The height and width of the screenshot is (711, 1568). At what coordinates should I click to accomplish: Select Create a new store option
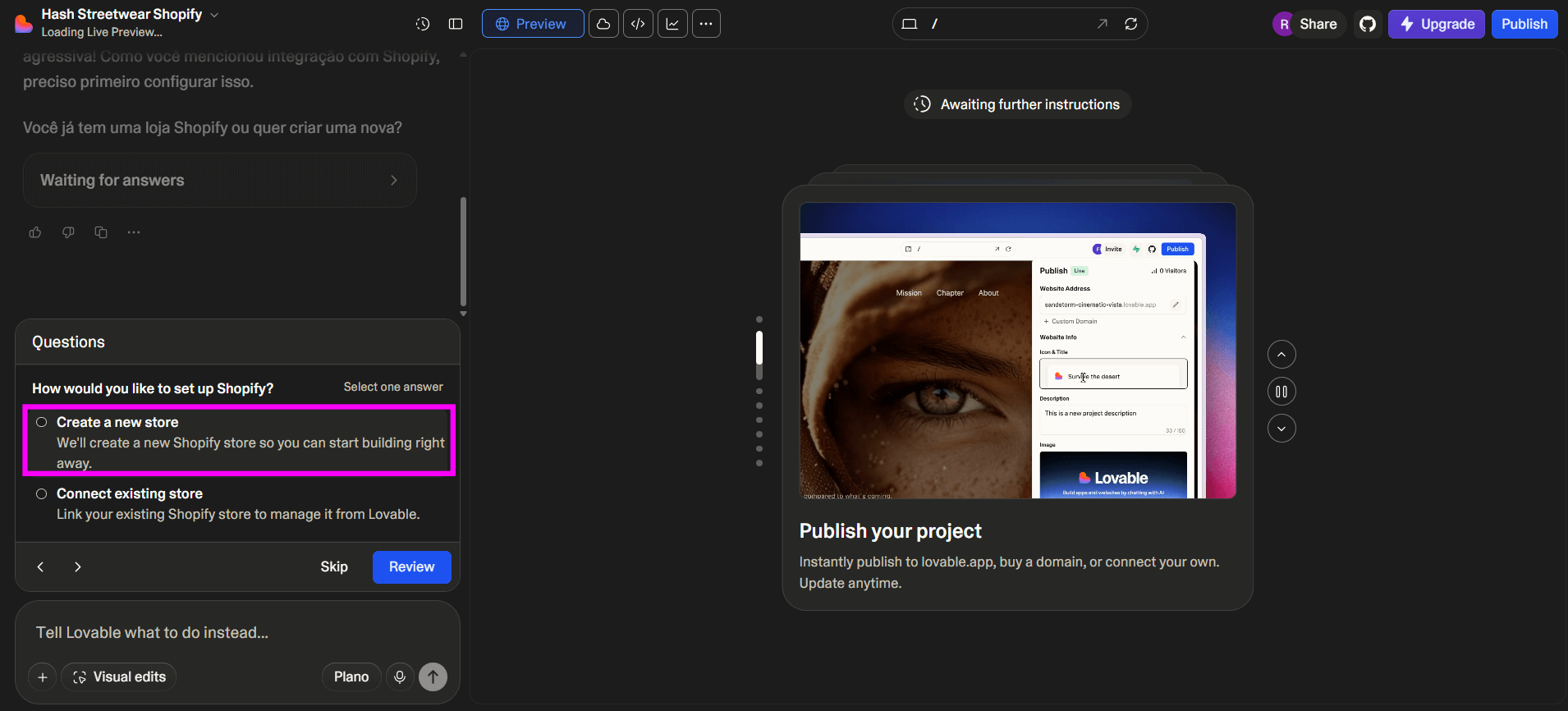click(239, 440)
